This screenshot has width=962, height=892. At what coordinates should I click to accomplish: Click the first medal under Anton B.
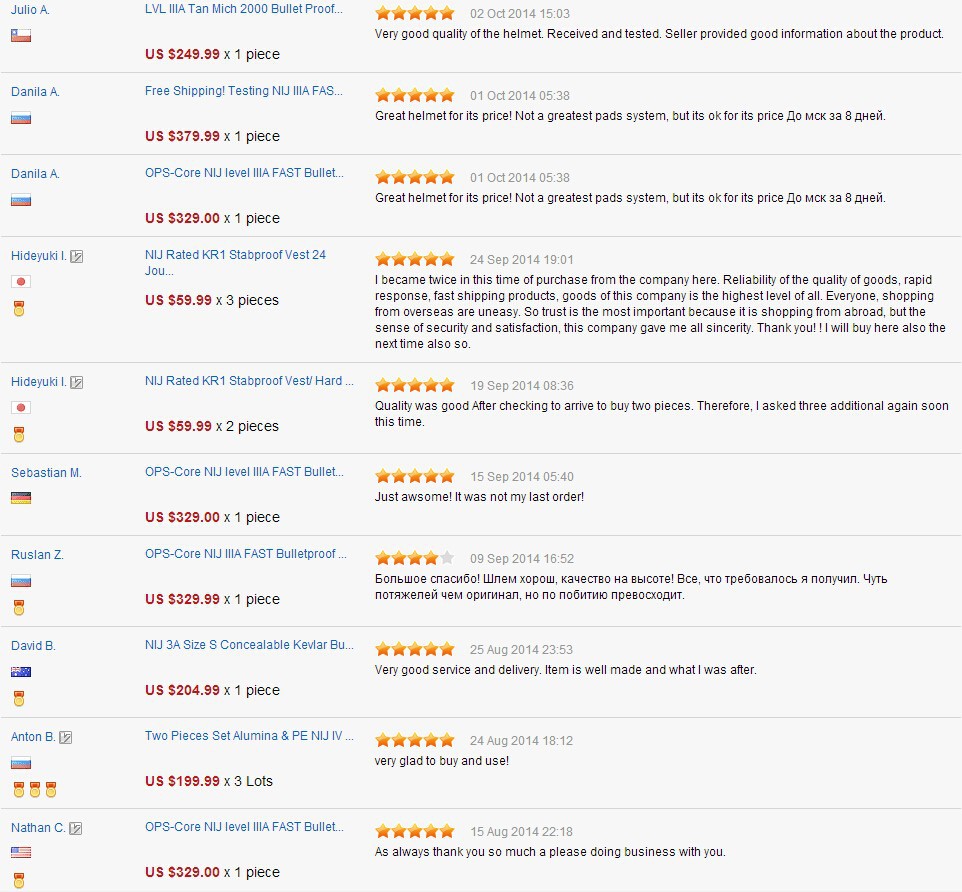tap(19, 789)
